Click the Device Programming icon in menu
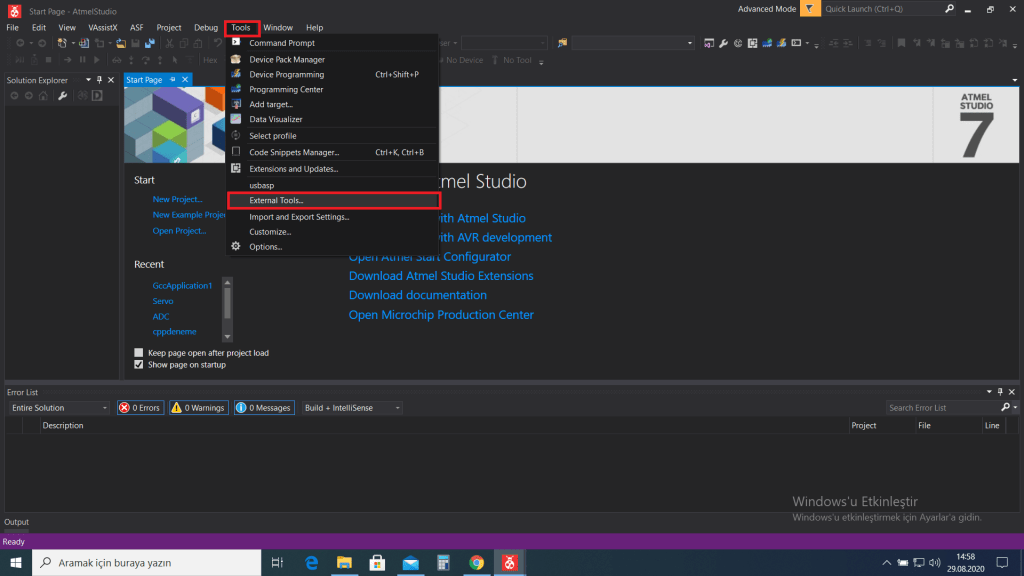 236,75
